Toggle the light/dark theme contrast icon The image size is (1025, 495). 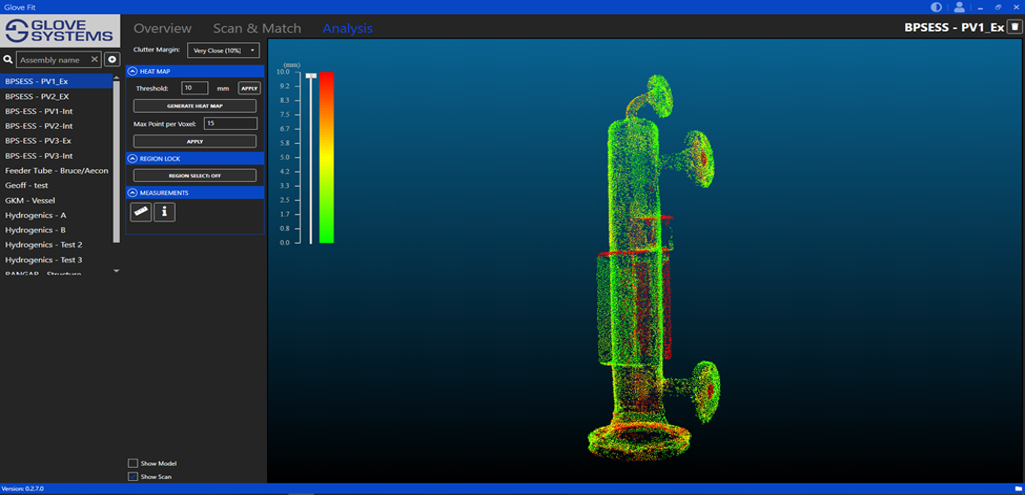(936, 7)
